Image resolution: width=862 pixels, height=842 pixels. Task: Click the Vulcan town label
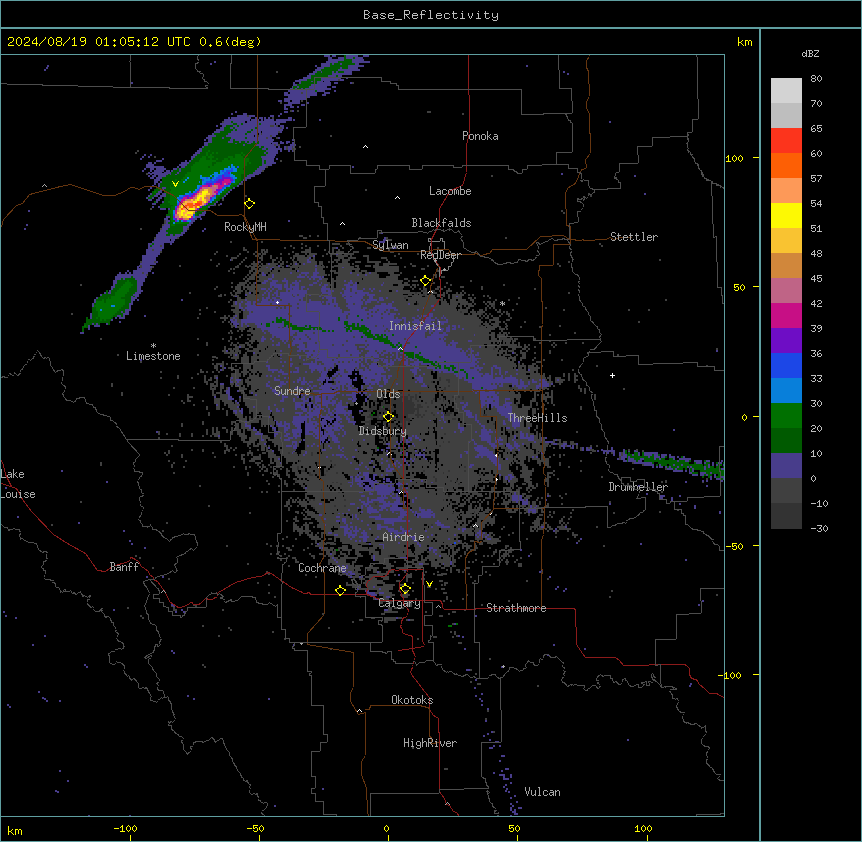coord(543,792)
